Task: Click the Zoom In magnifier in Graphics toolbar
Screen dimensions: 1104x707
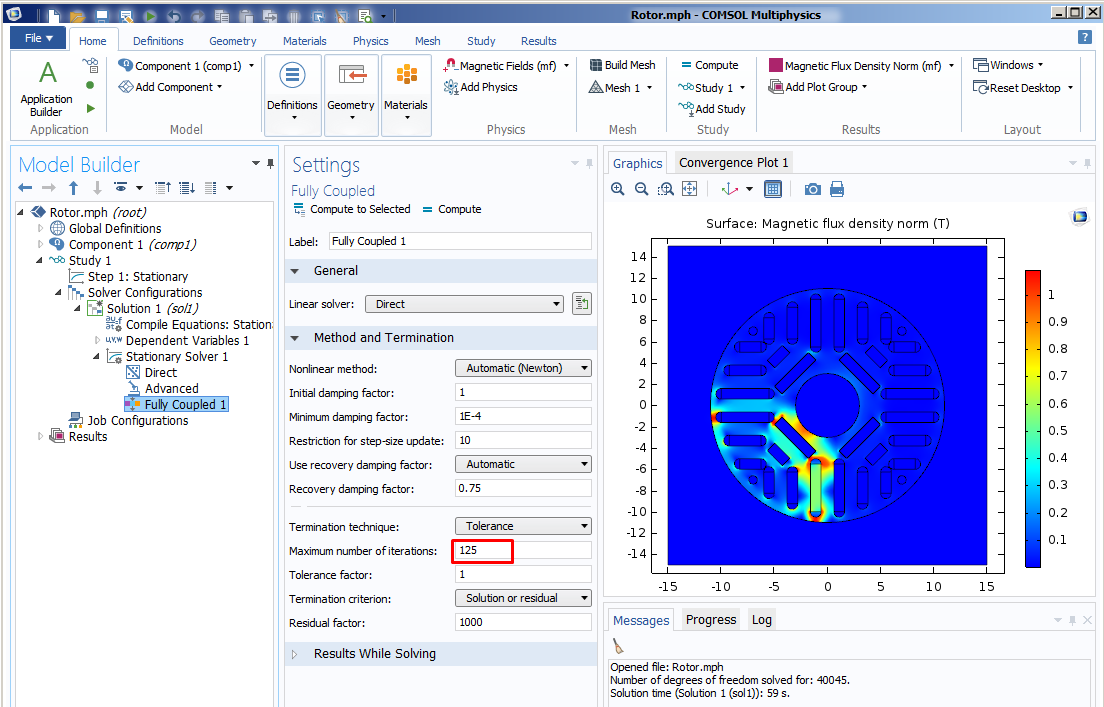Action: (617, 189)
